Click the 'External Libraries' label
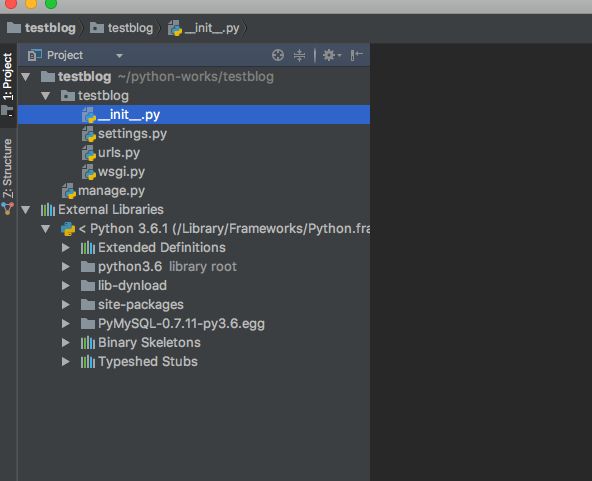The height and width of the screenshot is (481, 592). [111, 210]
